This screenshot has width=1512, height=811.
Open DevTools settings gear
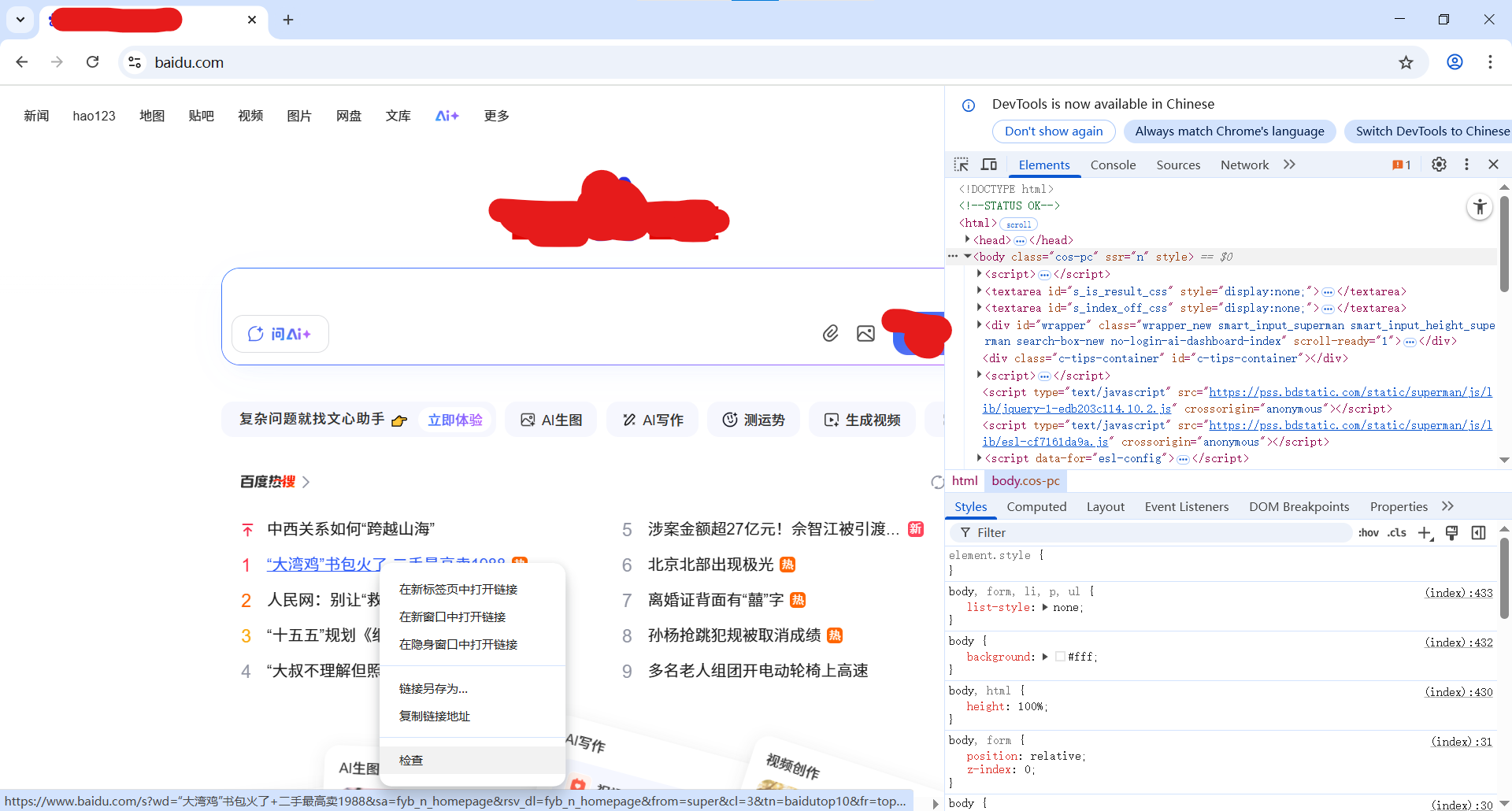(x=1439, y=165)
